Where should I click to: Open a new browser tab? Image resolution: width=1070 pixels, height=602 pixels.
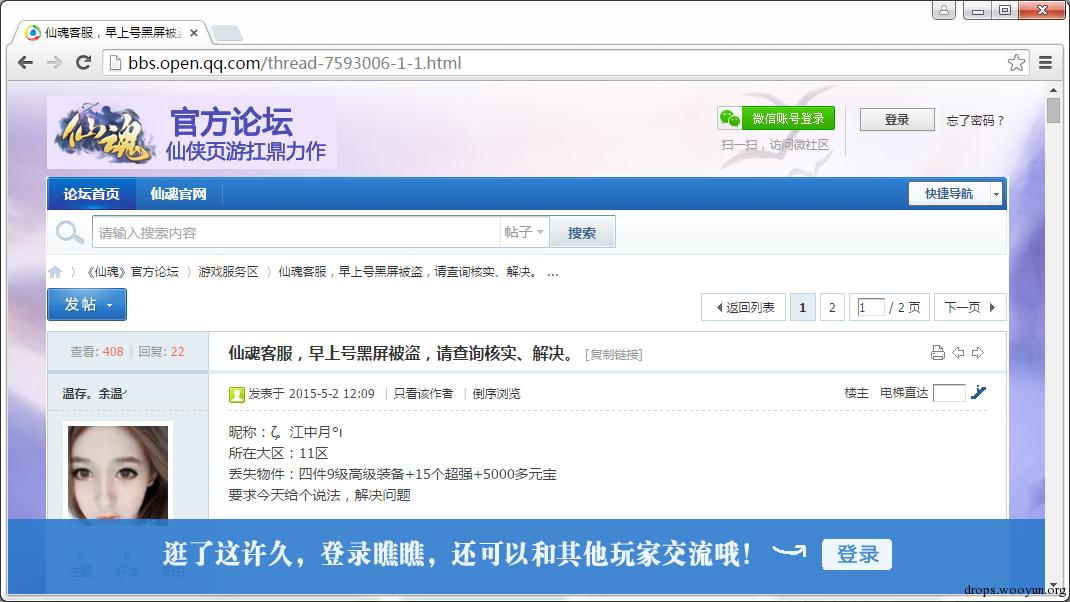coord(226,33)
